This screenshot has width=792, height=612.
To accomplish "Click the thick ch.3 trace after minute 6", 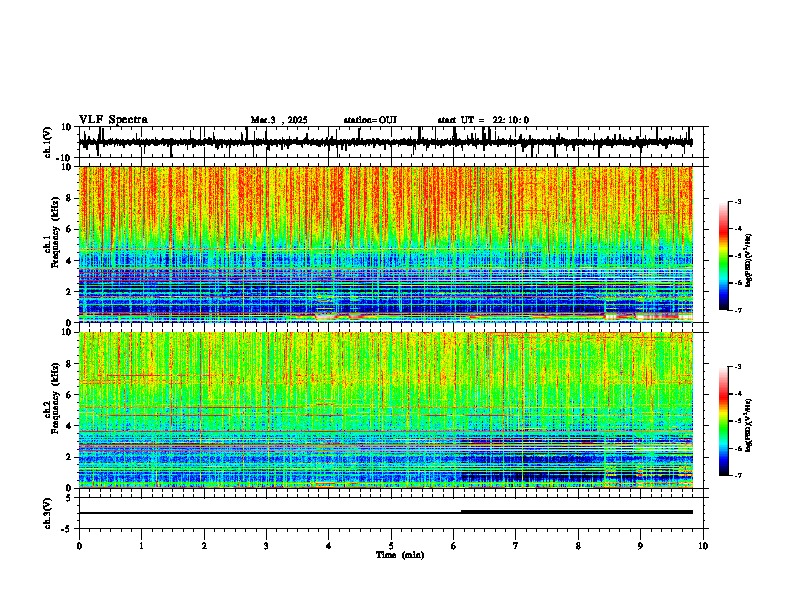I will click(x=576, y=512).
